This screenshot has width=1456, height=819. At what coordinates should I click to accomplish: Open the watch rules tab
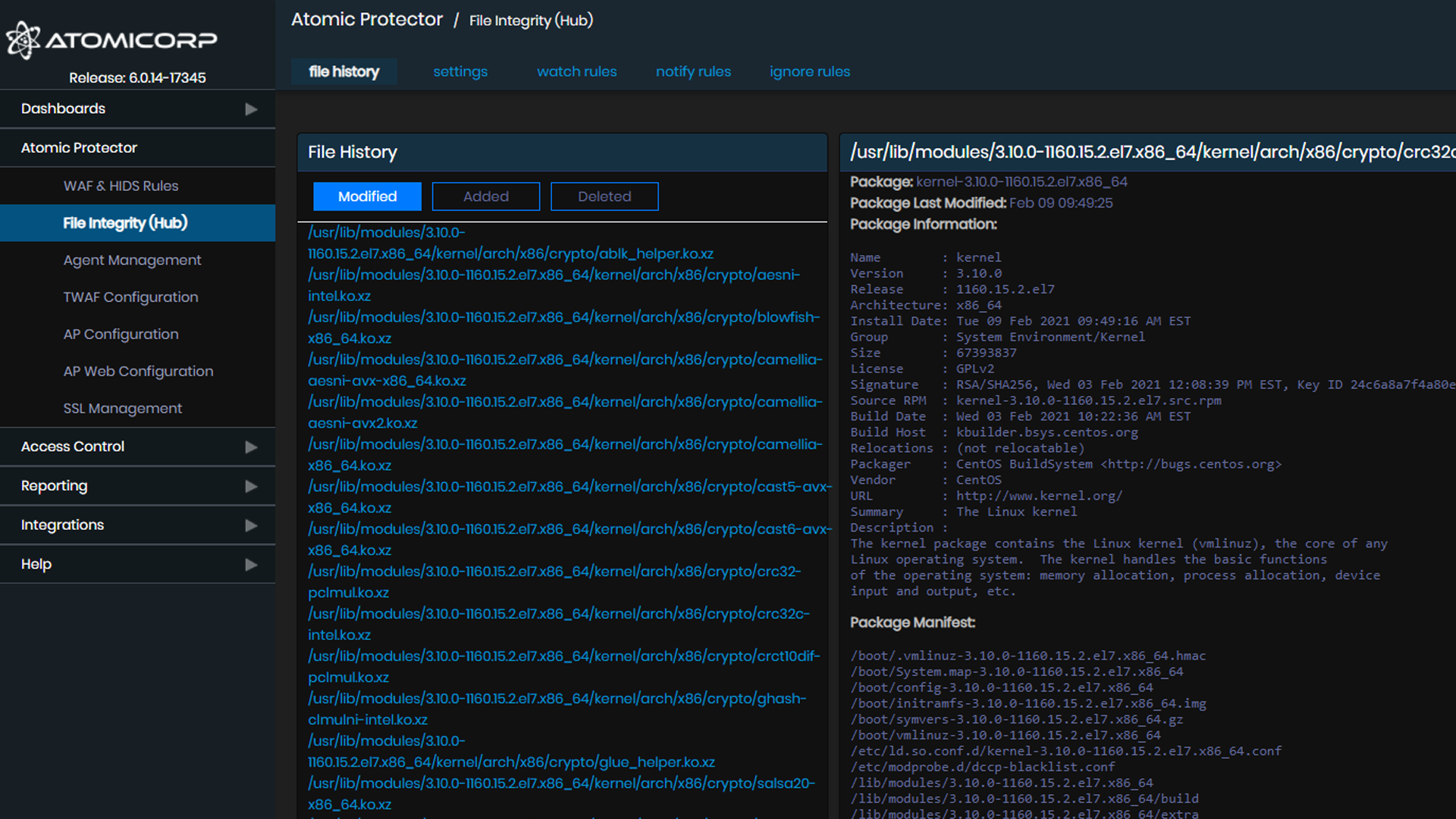(x=576, y=71)
